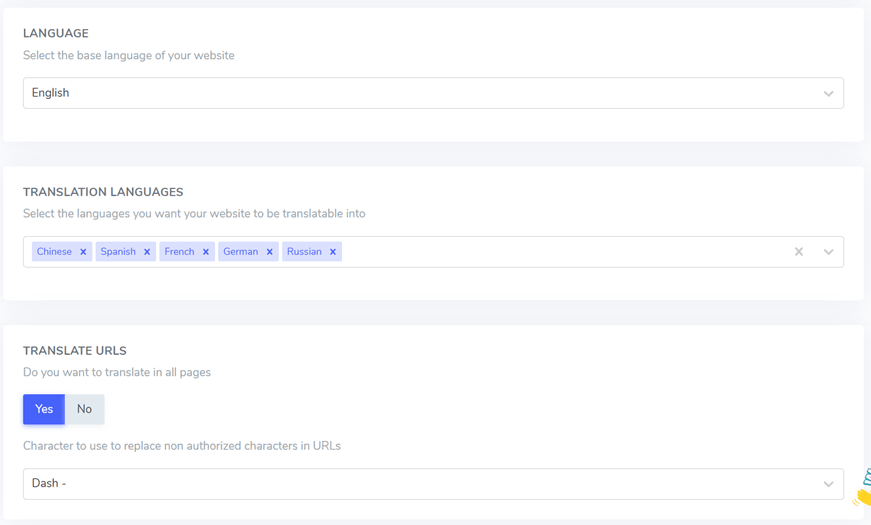
Task: Click the TRANSLATE URLS heading
Action: tap(75, 351)
